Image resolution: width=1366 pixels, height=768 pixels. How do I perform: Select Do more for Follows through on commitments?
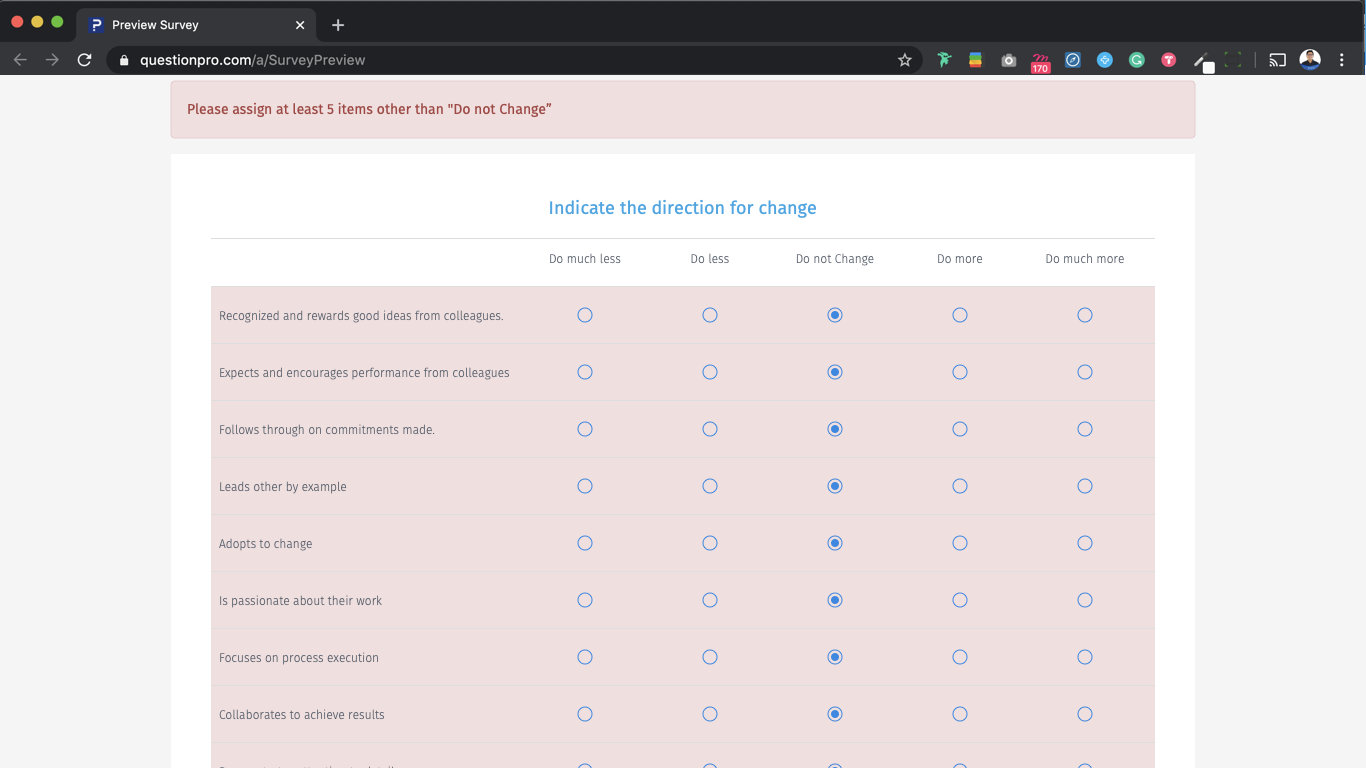pyautogui.click(x=960, y=429)
